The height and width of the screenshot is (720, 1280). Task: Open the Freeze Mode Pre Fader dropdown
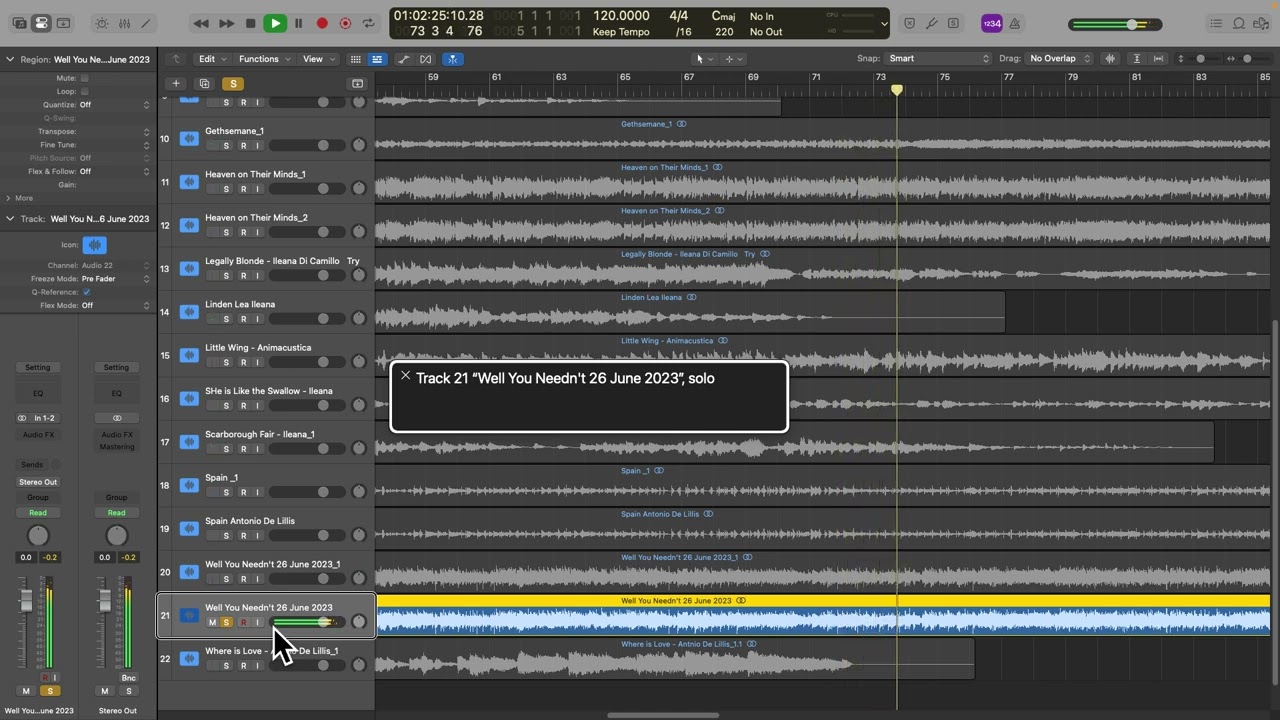[115, 279]
